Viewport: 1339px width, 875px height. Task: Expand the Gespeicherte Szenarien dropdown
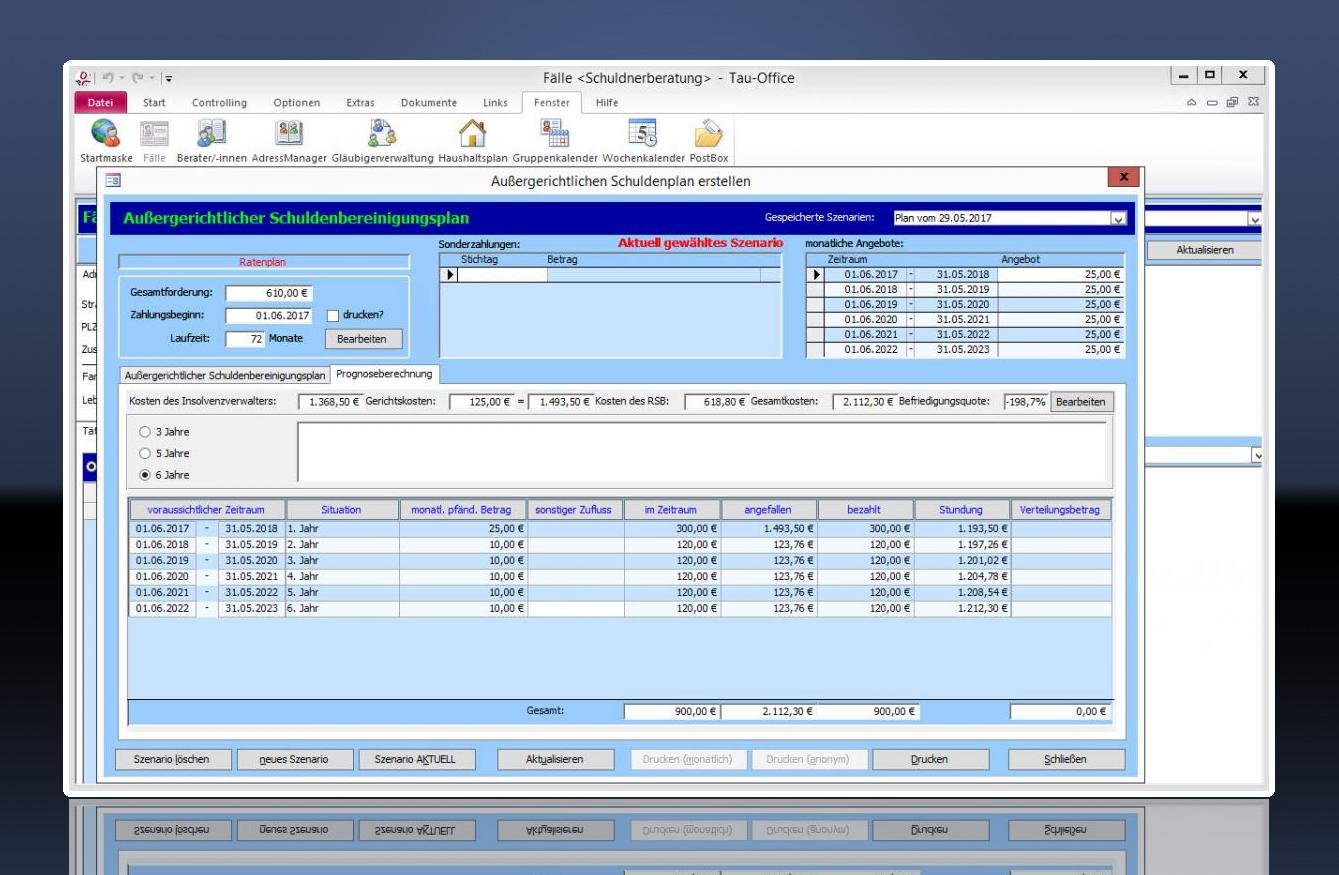[x=1117, y=218]
